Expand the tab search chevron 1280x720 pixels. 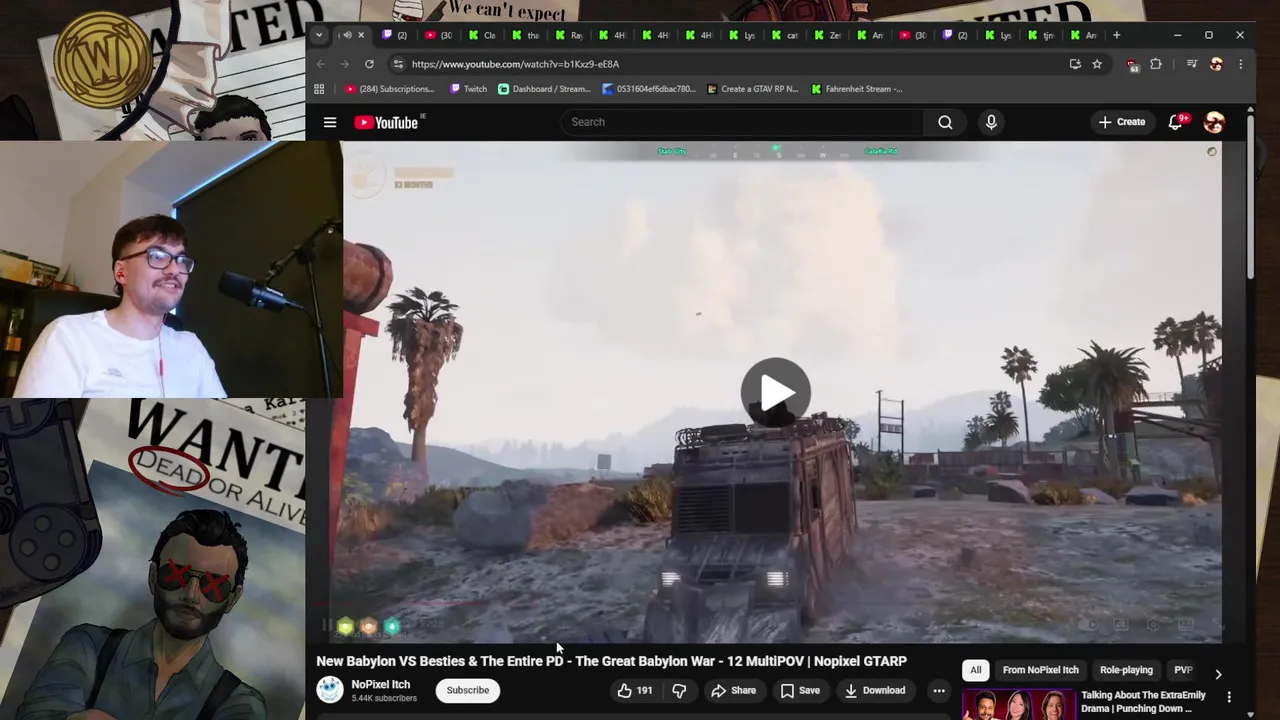click(x=319, y=35)
